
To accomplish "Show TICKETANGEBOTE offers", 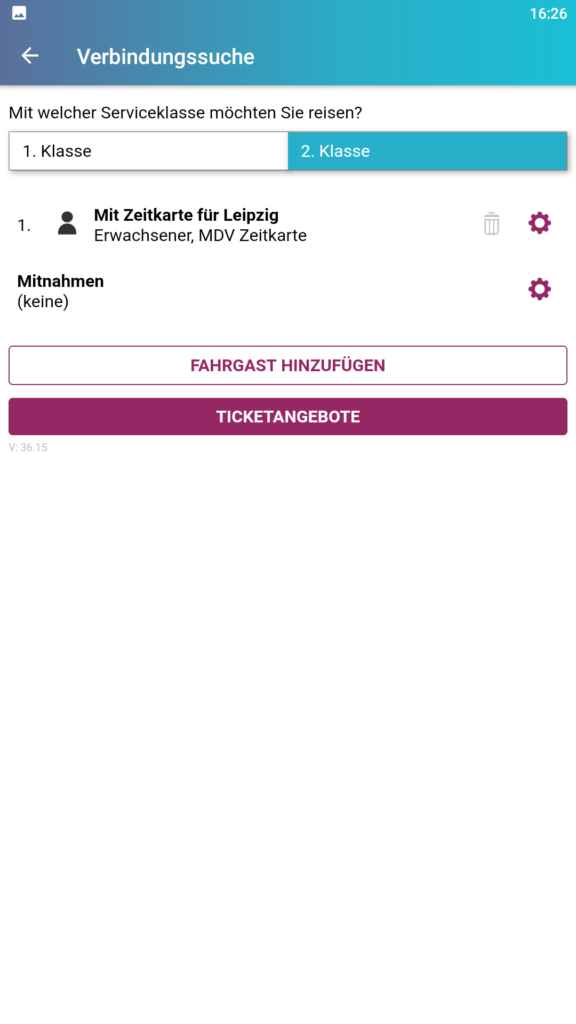I will (x=288, y=417).
